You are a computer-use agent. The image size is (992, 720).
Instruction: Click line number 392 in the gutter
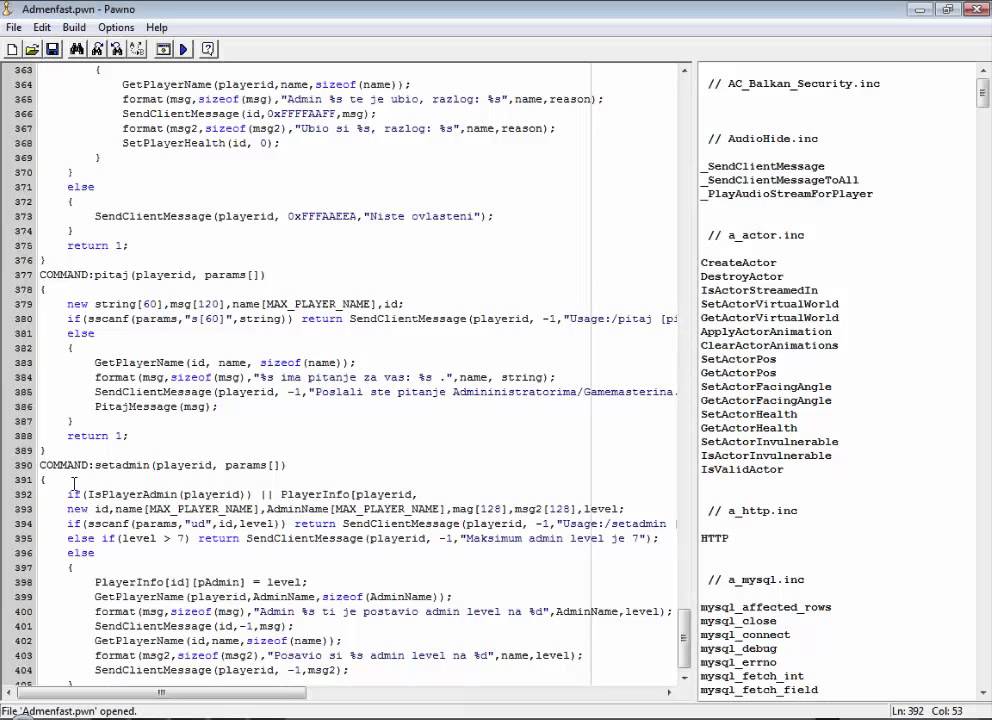pos(23,495)
